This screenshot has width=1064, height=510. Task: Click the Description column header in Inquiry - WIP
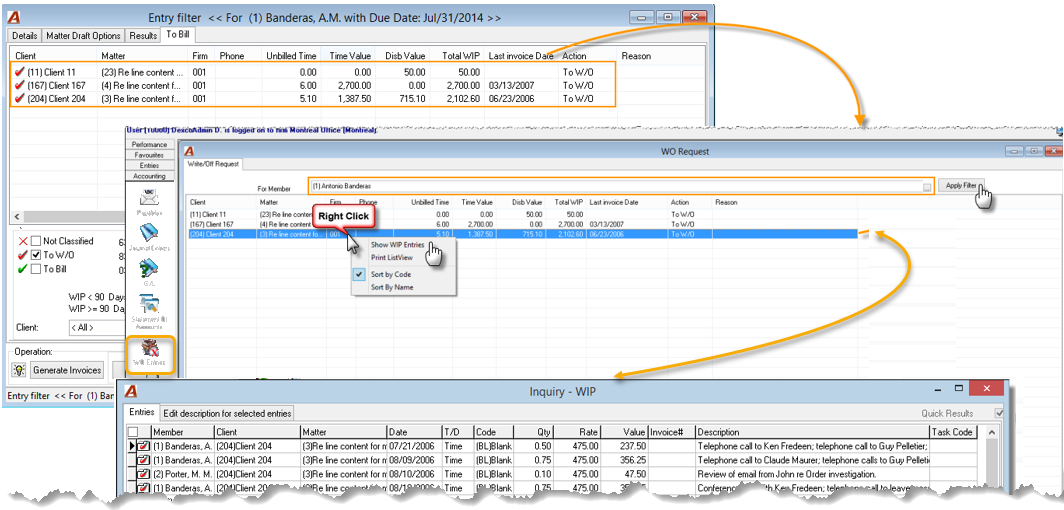click(x=812, y=432)
